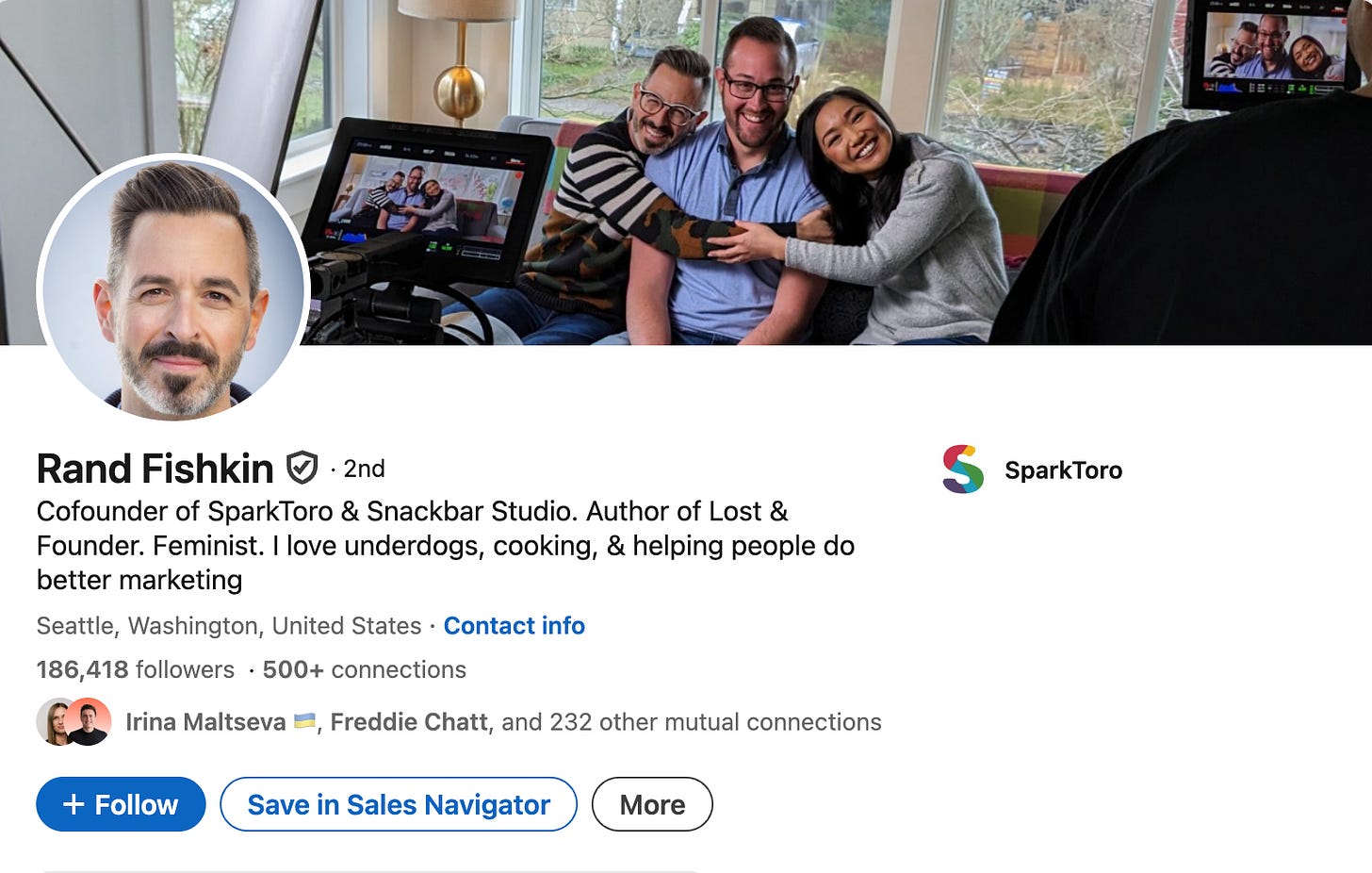Viewport: 1372px width, 873px height.
Task: Click Save in Sales Navigator
Action: (x=399, y=804)
